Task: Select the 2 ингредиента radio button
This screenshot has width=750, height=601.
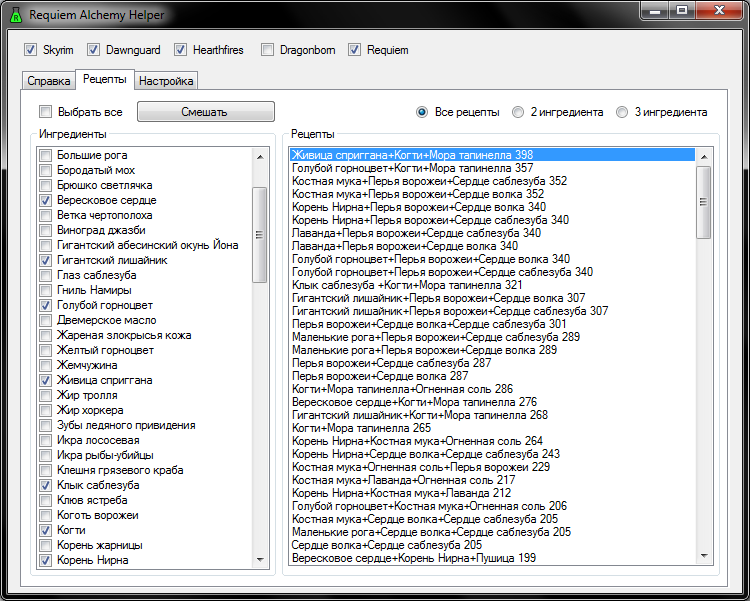Action: pos(518,112)
